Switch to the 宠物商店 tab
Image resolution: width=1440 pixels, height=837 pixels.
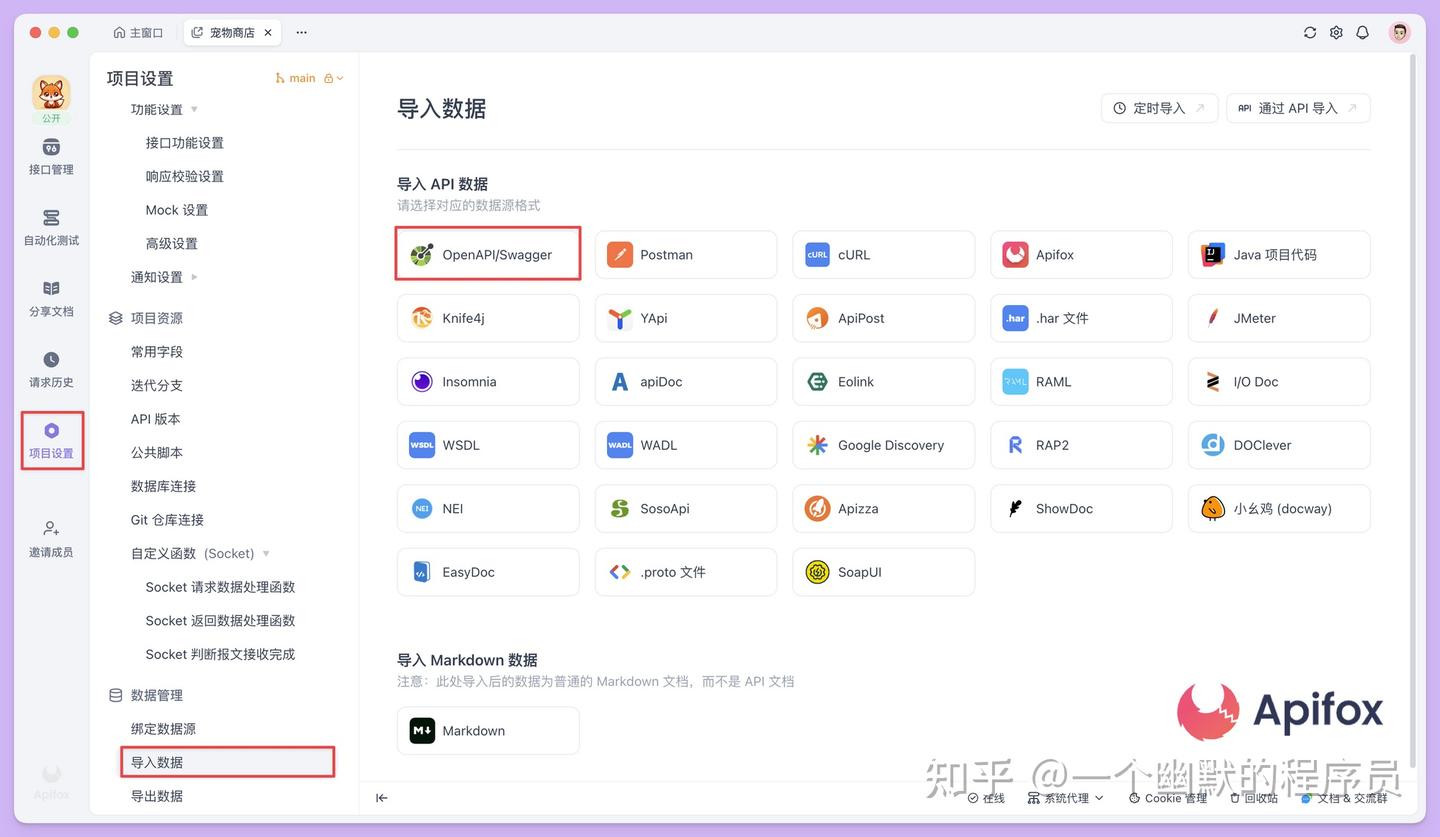pyautogui.click(x=226, y=32)
